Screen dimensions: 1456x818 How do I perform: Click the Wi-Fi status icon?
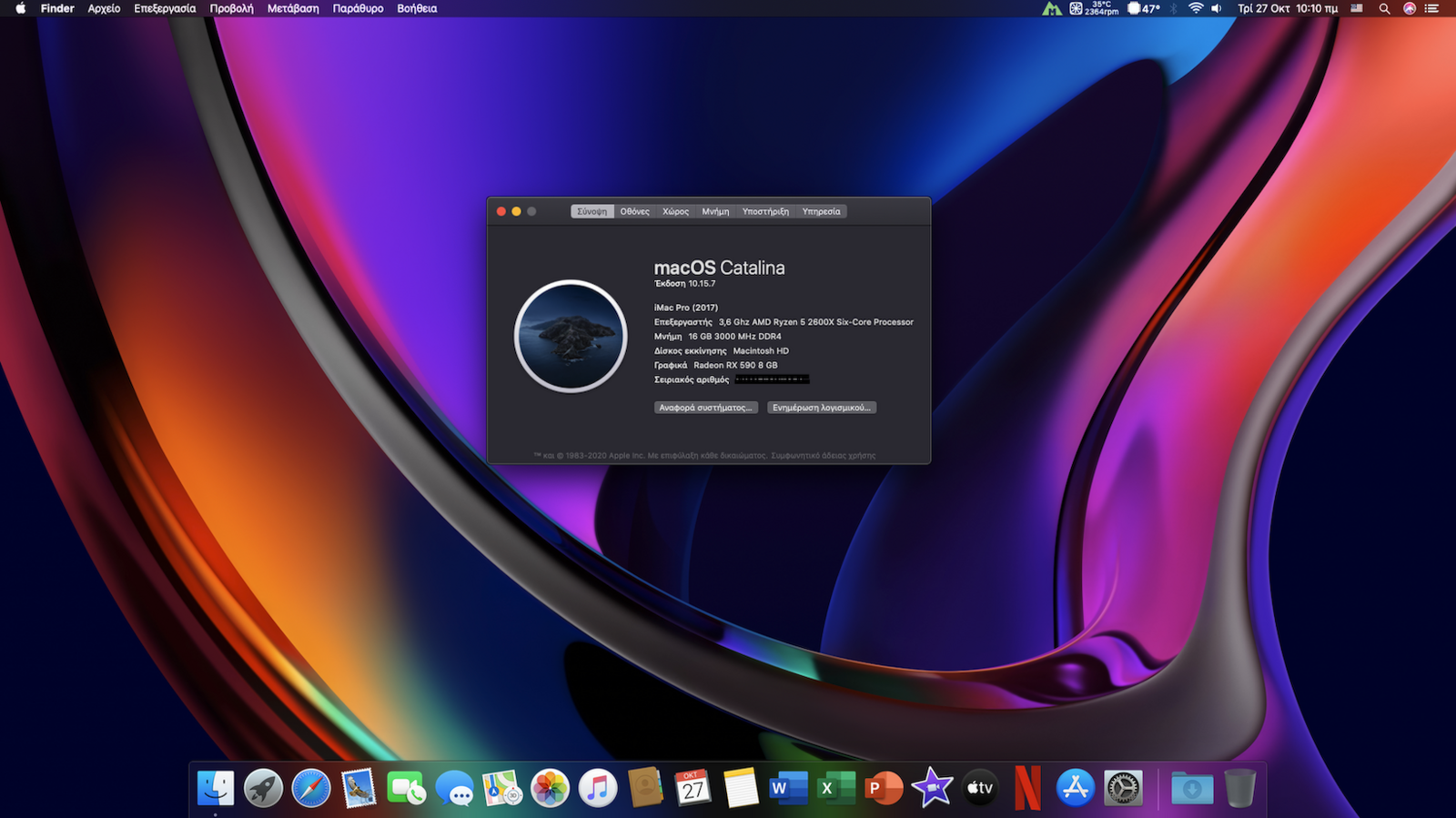point(1196,8)
